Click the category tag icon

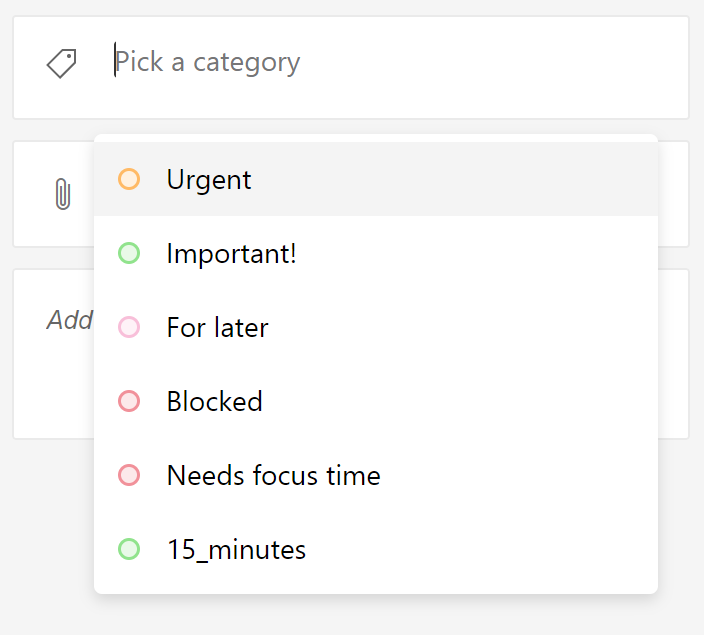pyautogui.click(x=62, y=63)
